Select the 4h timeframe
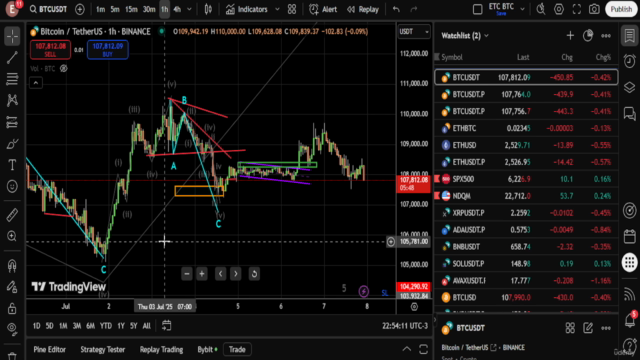The height and width of the screenshot is (360, 640). (177, 9)
